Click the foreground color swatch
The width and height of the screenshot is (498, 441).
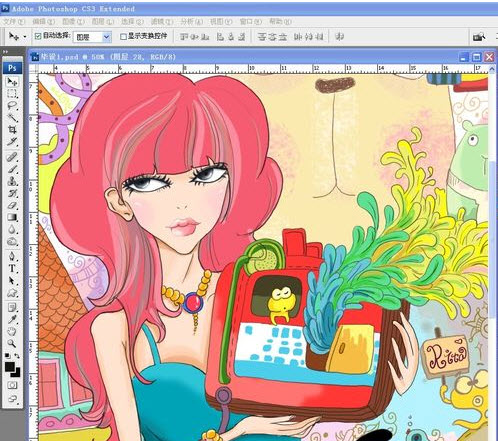(x=9, y=367)
